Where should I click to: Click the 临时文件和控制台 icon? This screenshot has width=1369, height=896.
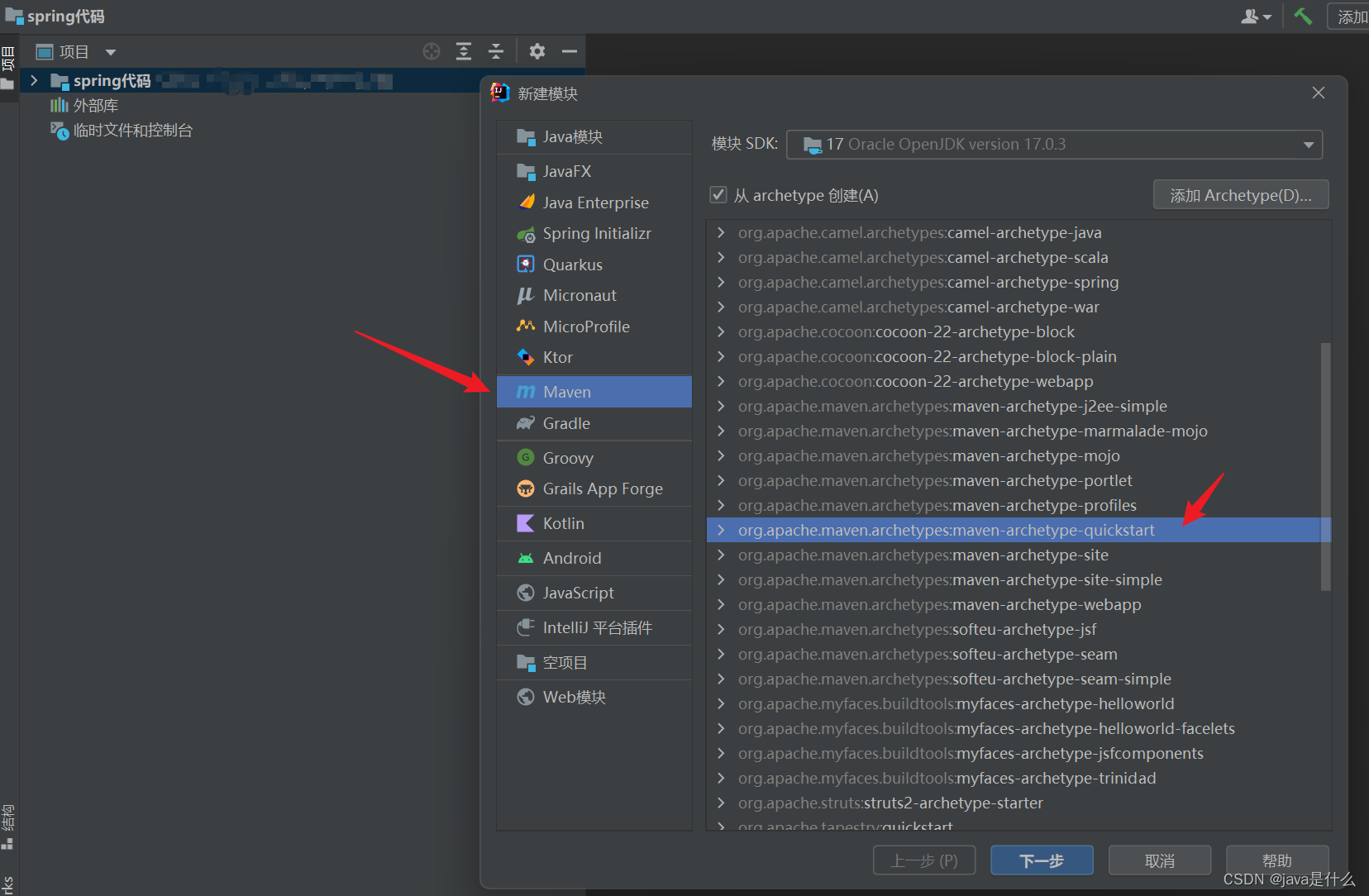click(60, 131)
